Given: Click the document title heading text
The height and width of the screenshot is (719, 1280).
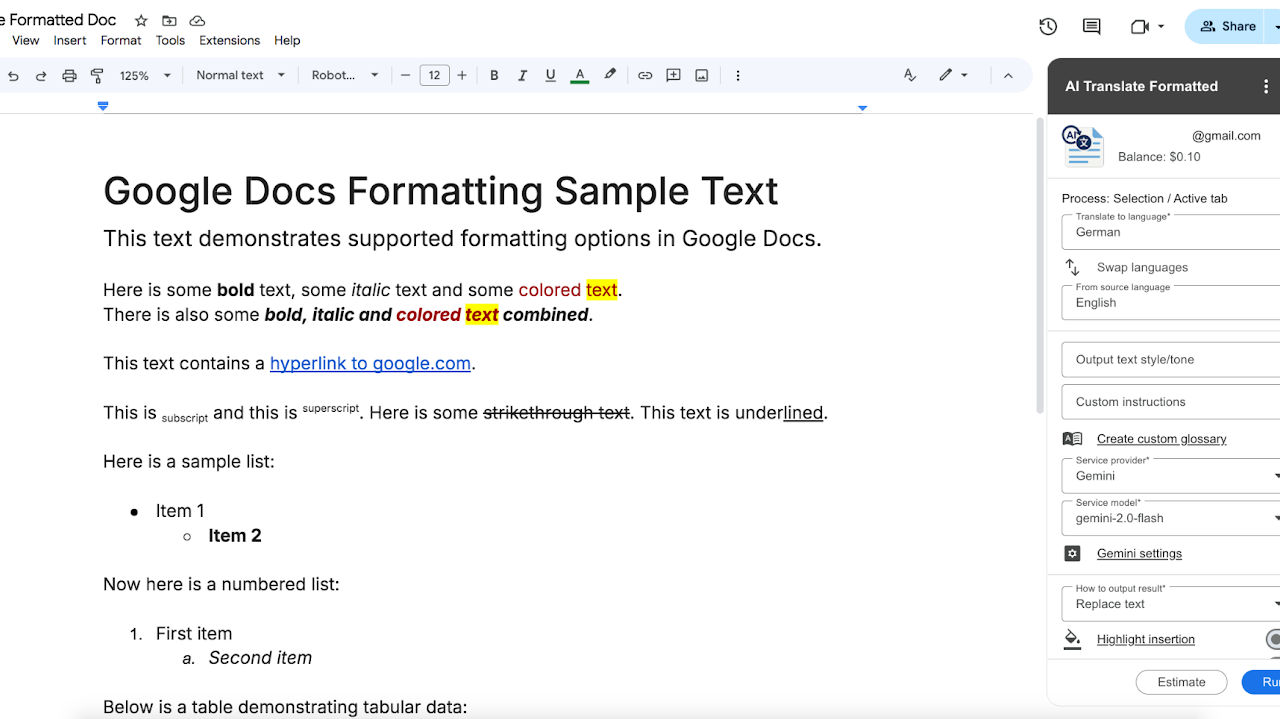Looking at the screenshot, I should coord(440,191).
